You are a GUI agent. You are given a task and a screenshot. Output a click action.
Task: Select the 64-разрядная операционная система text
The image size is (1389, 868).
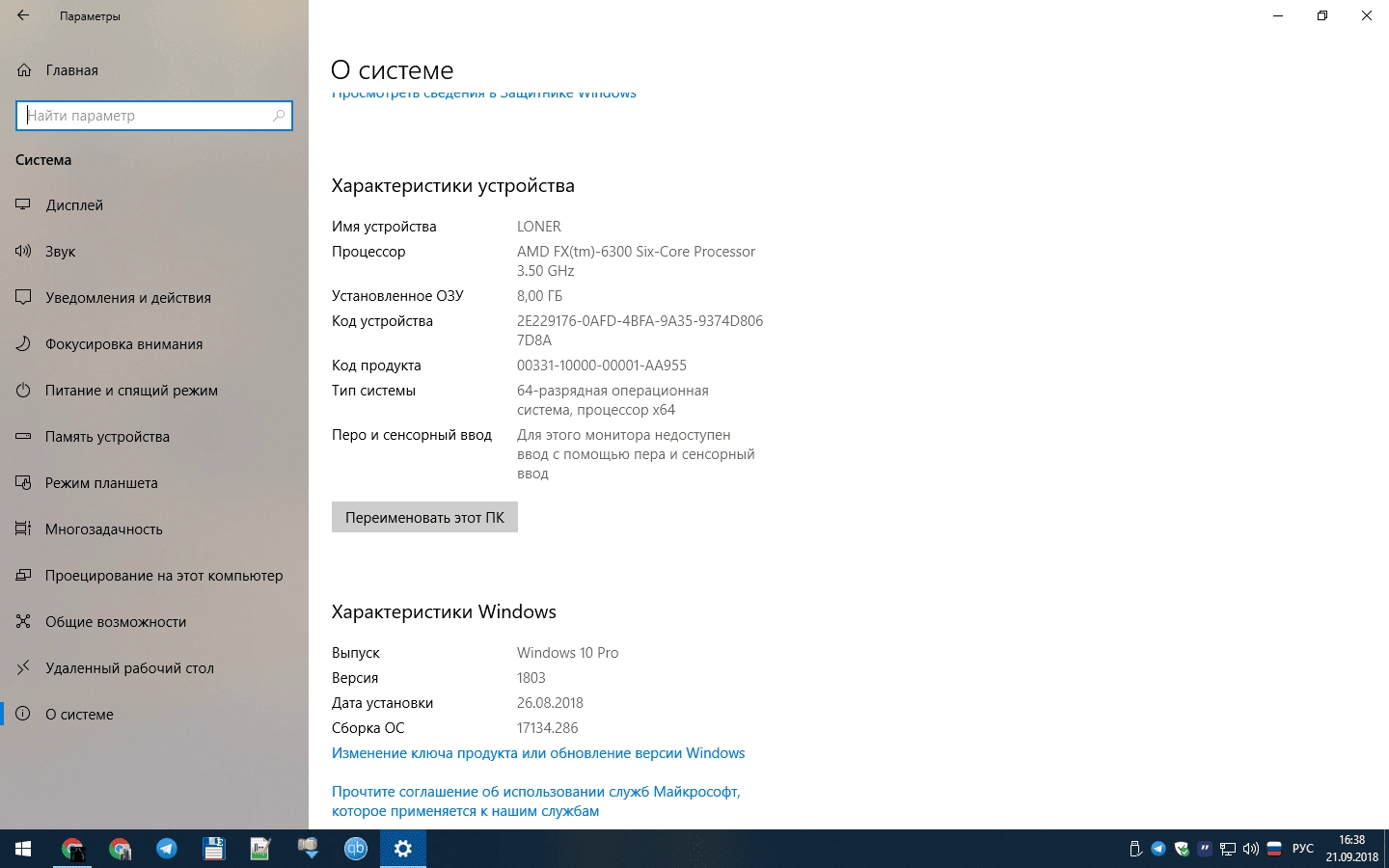[x=613, y=400]
